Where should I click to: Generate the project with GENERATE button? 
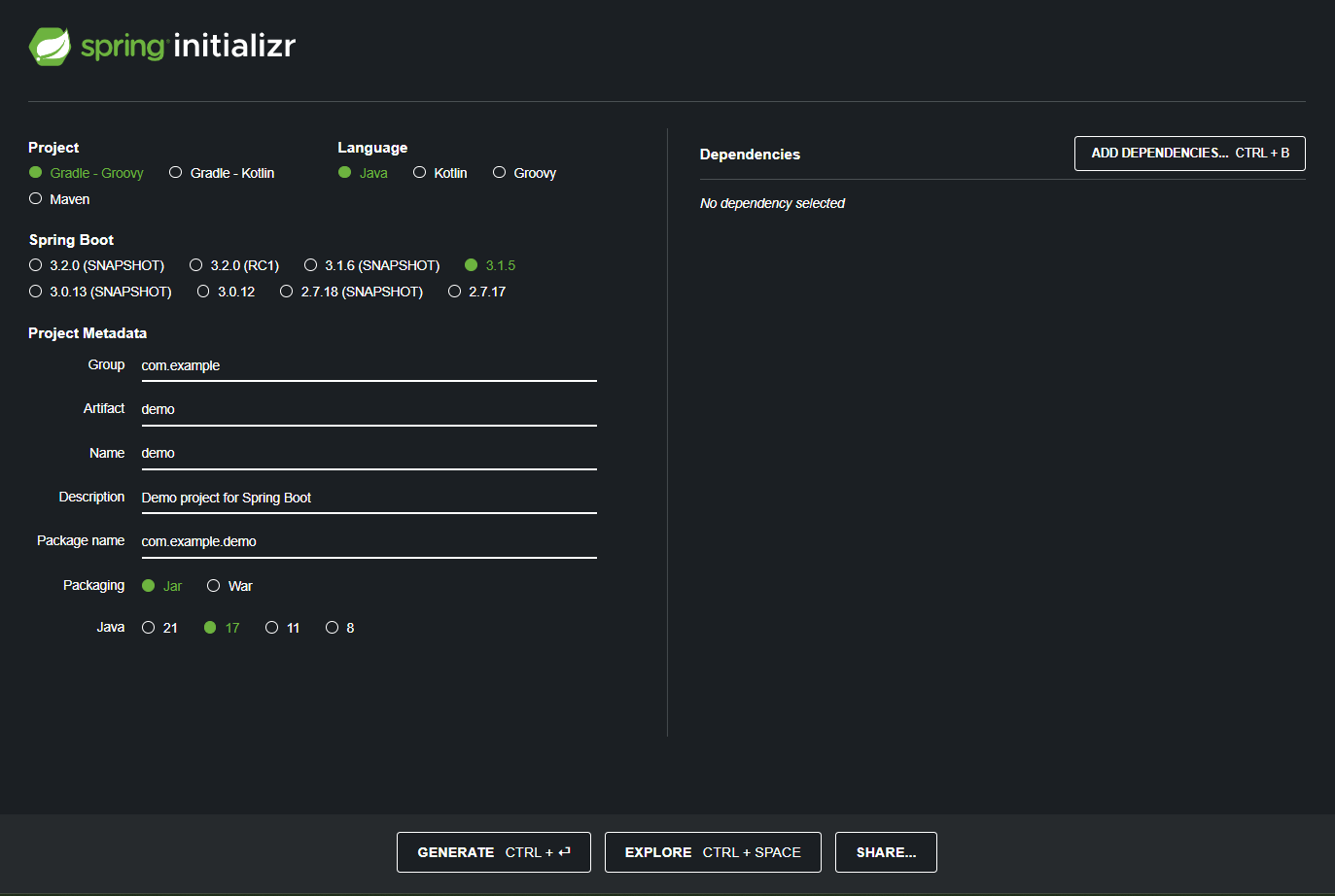pyautogui.click(x=493, y=852)
